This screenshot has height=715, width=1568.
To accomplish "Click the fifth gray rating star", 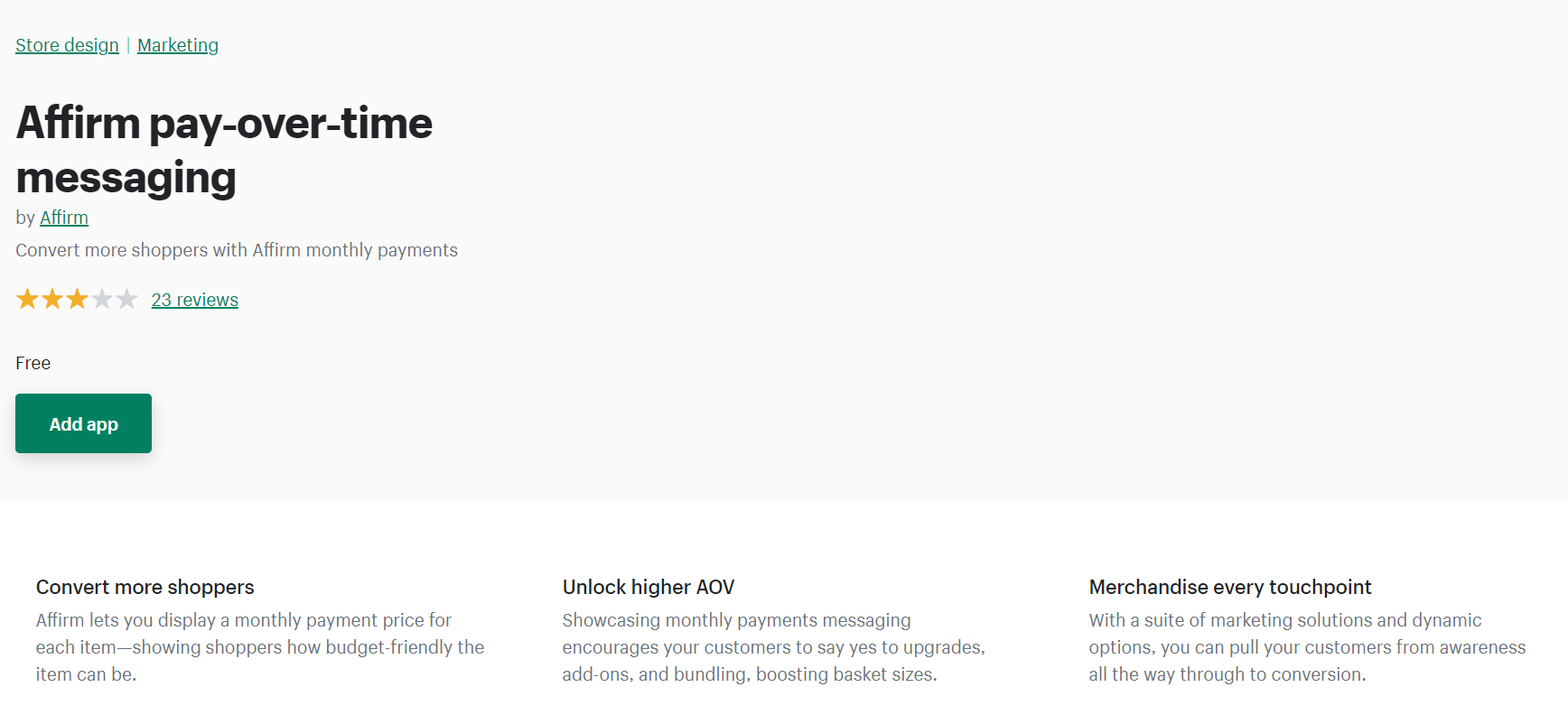I will coord(126,299).
